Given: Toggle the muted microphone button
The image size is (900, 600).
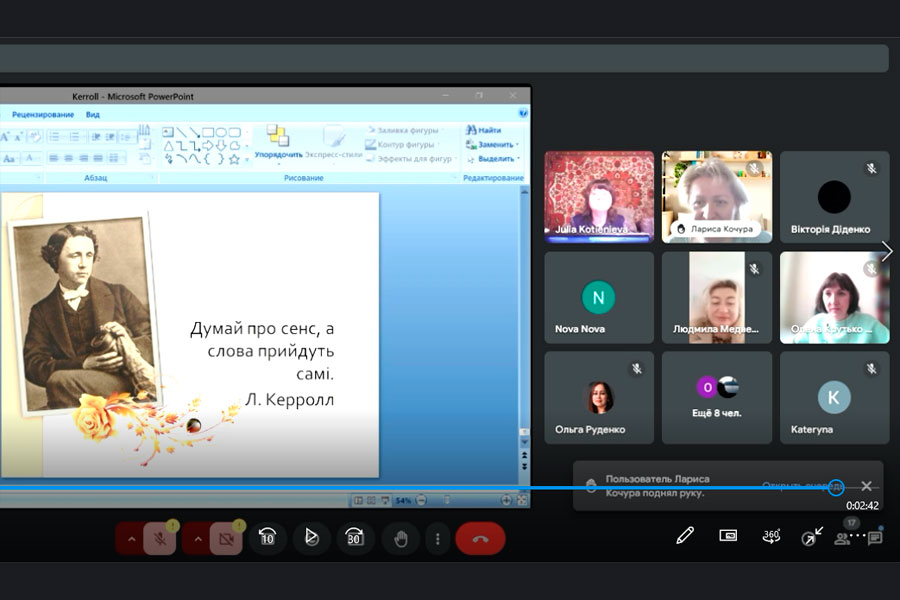Looking at the screenshot, I should point(160,539).
